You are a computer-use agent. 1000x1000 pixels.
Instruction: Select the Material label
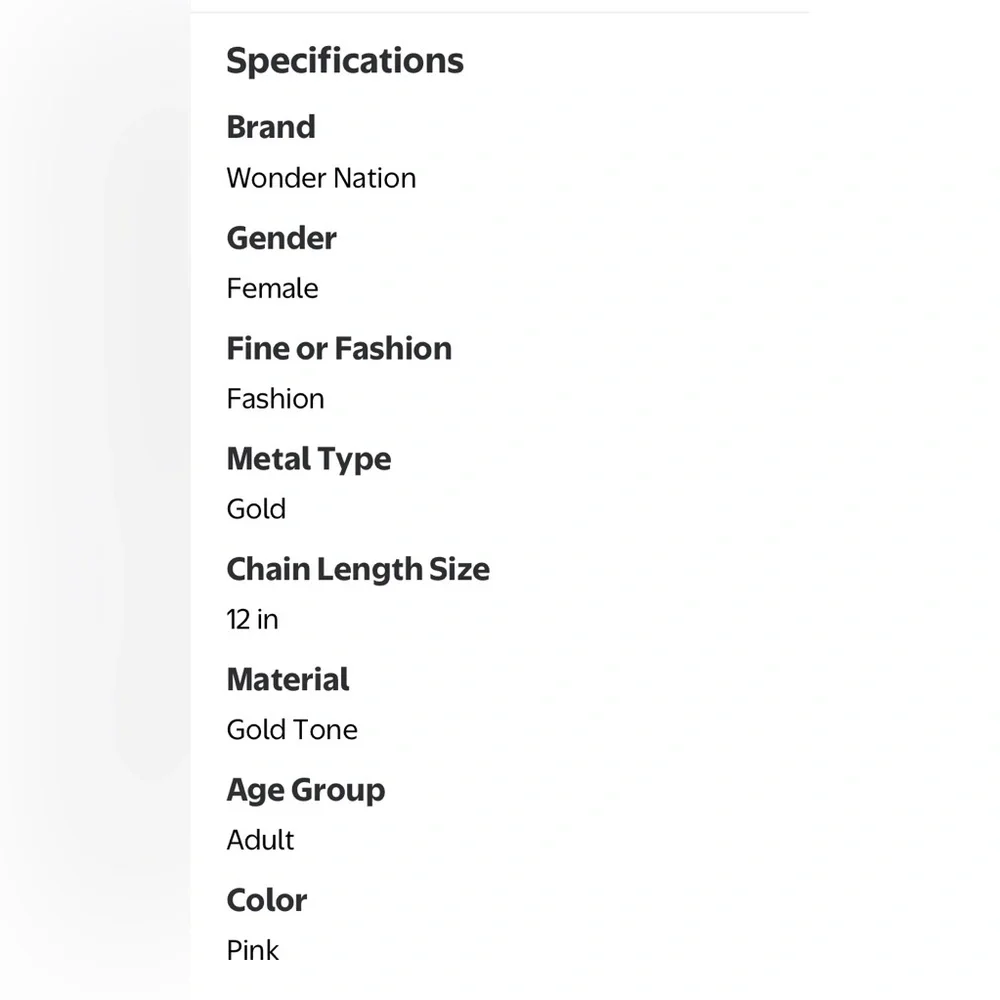click(288, 679)
